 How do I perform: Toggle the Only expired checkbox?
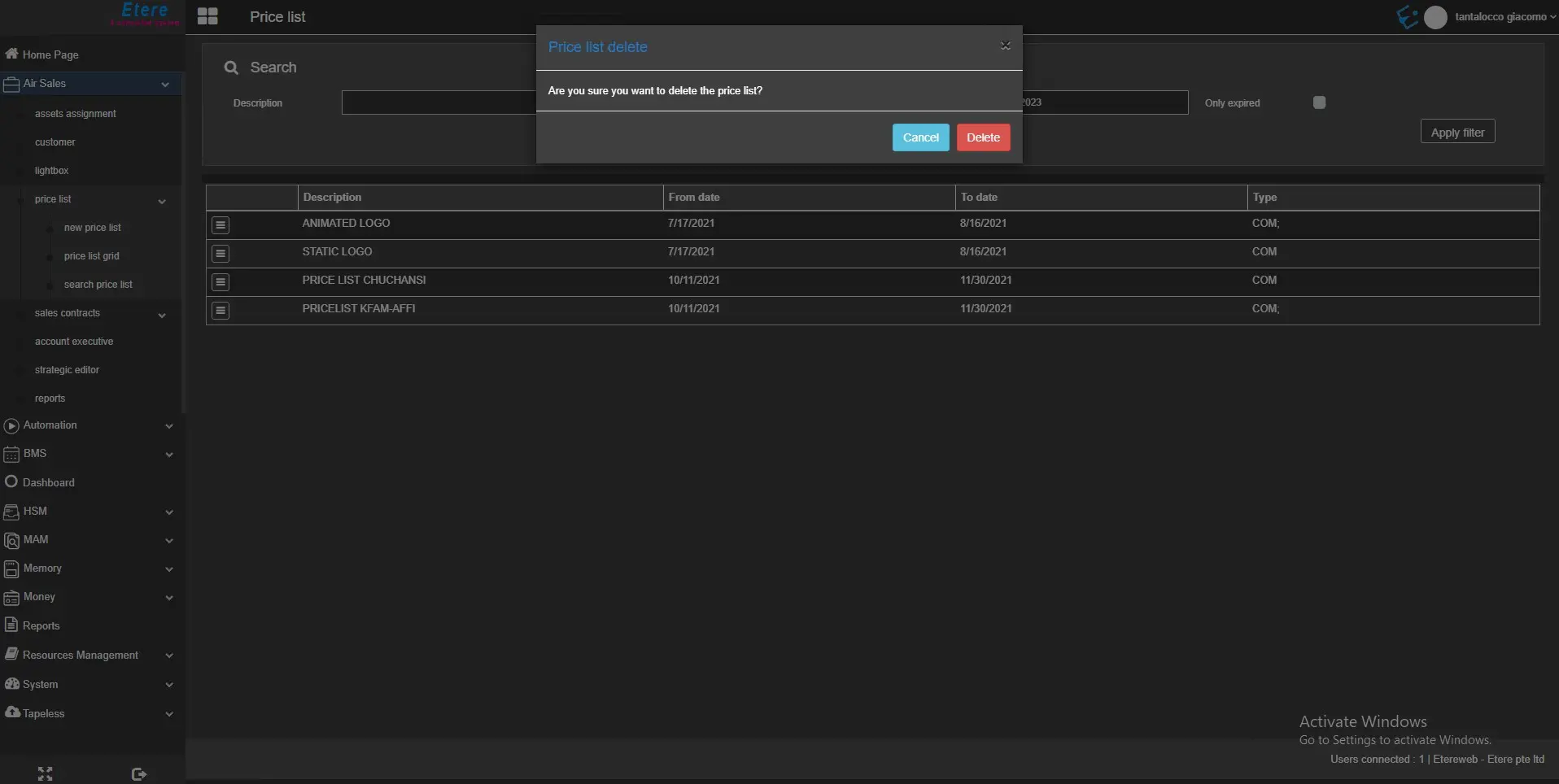tap(1319, 102)
